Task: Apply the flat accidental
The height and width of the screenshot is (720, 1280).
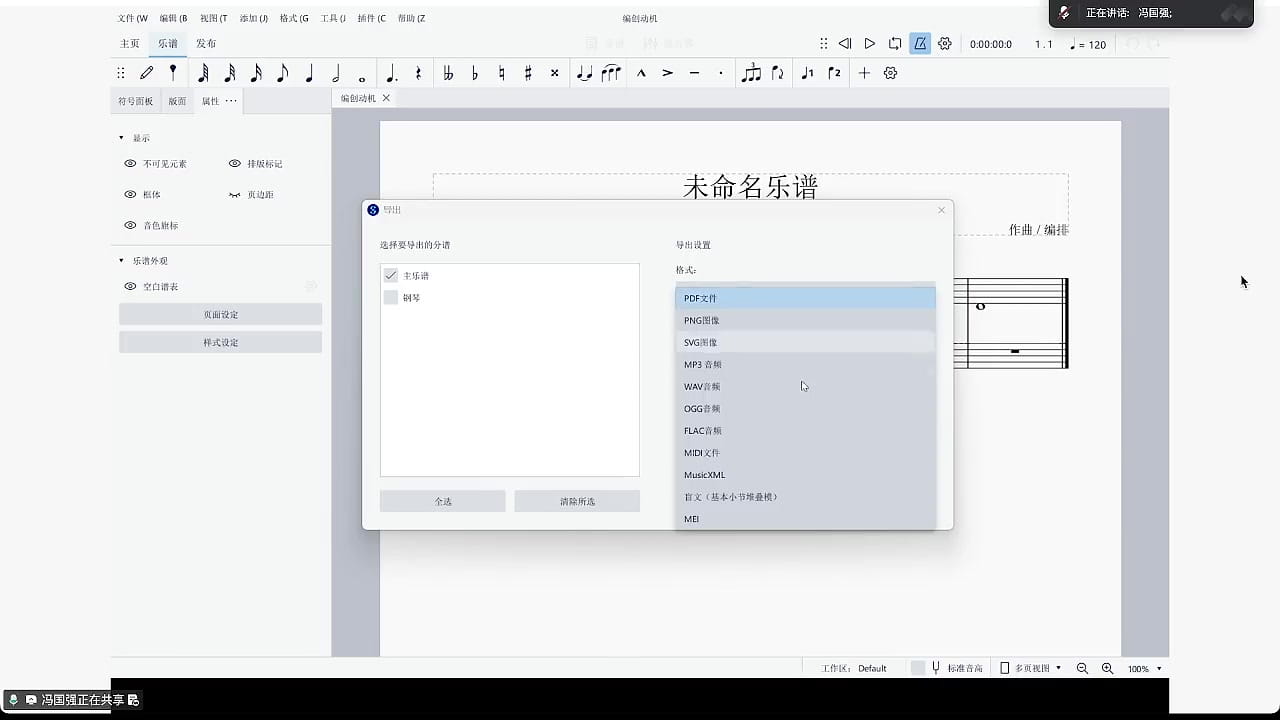Action: pyautogui.click(x=475, y=73)
